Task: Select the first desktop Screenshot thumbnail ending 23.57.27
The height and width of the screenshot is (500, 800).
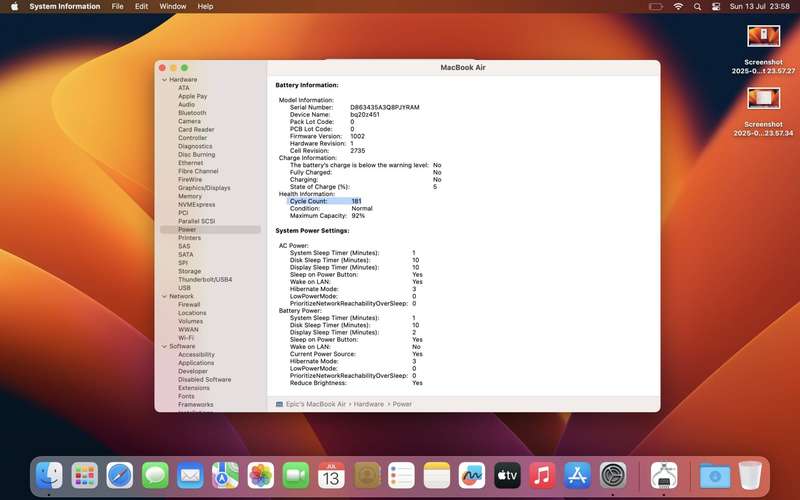Action: (763, 36)
